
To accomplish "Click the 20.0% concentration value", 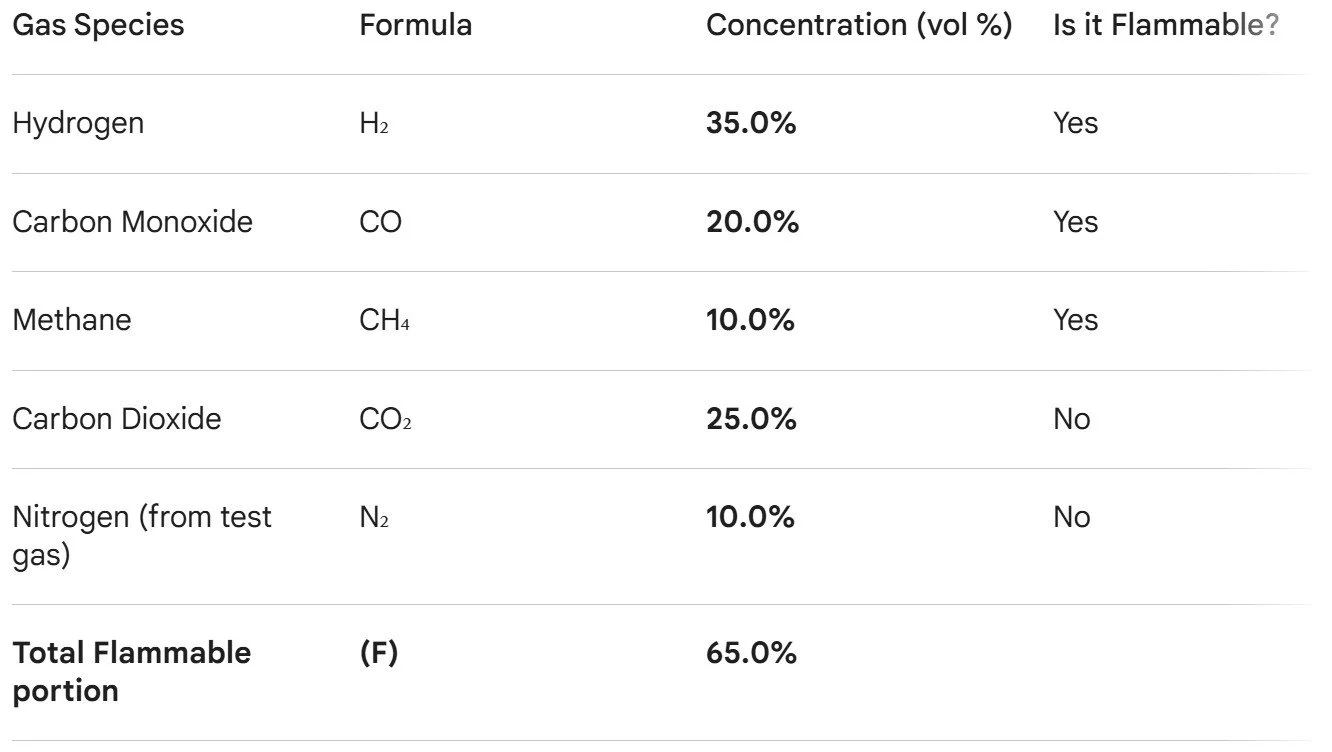I will pos(752,221).
